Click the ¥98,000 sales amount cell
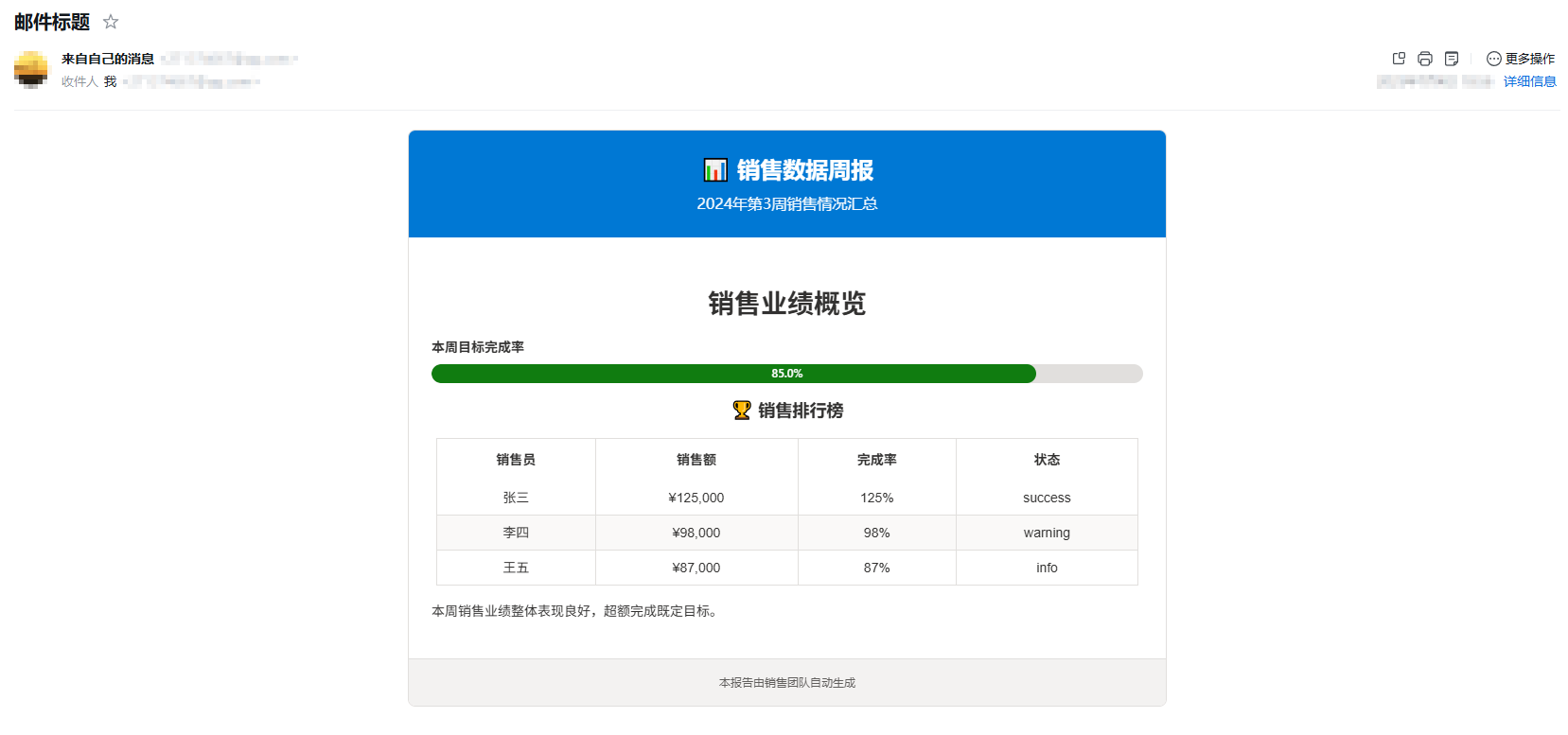The image size is (1568, 735). pyautogui.click(x=696, y=533)
